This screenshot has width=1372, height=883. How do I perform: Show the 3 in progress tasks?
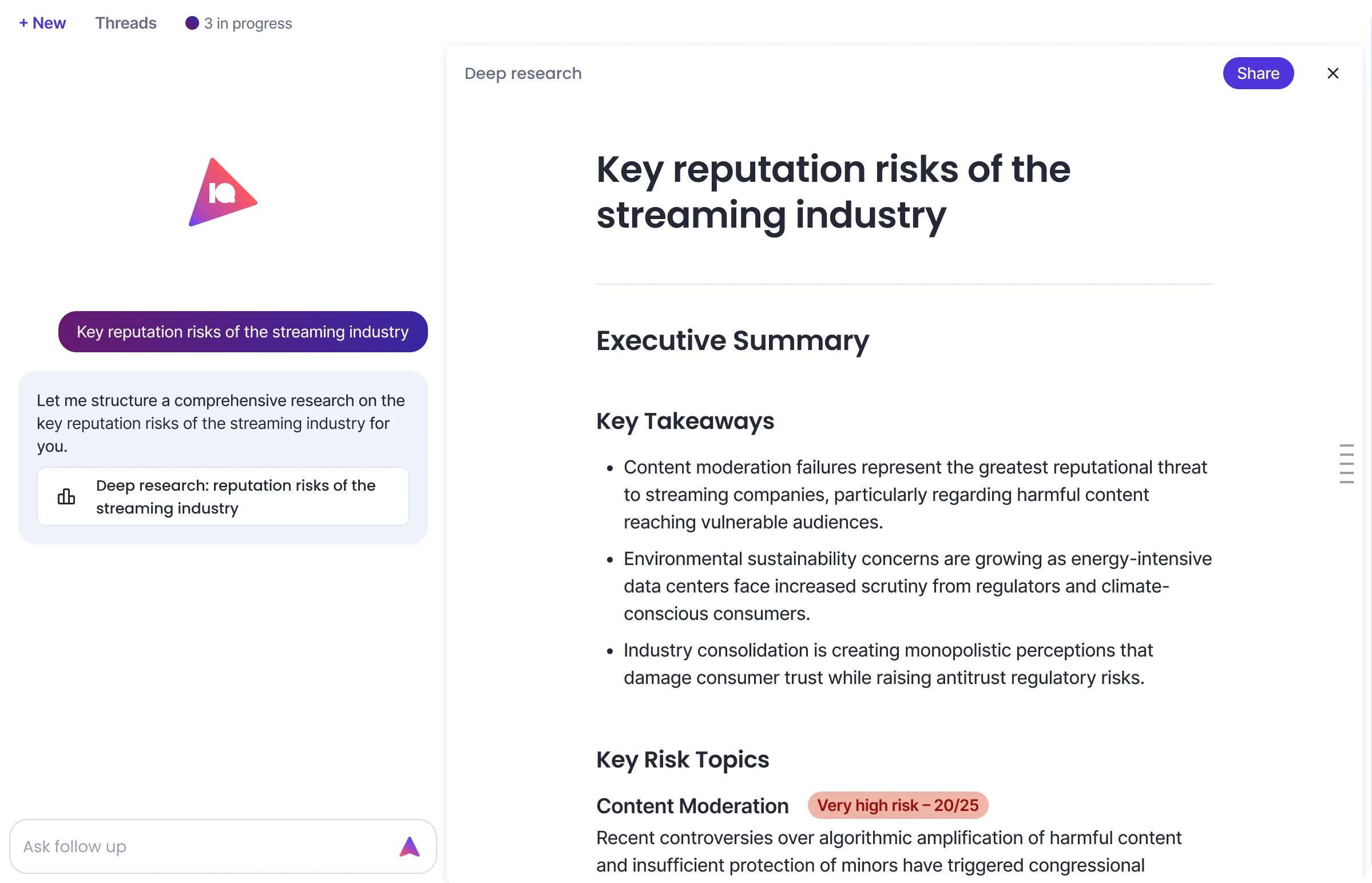click(248, 23)
